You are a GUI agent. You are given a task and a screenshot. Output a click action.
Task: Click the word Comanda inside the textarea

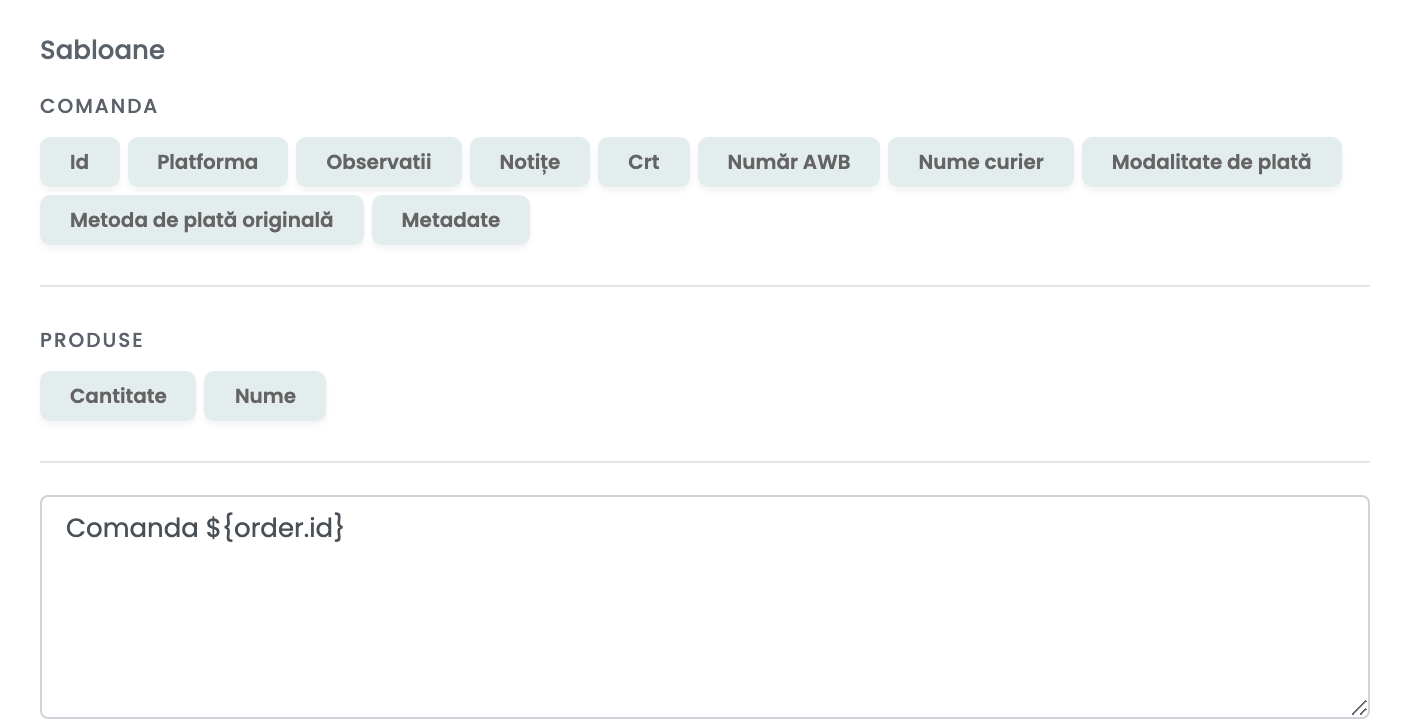coord(132,528)
